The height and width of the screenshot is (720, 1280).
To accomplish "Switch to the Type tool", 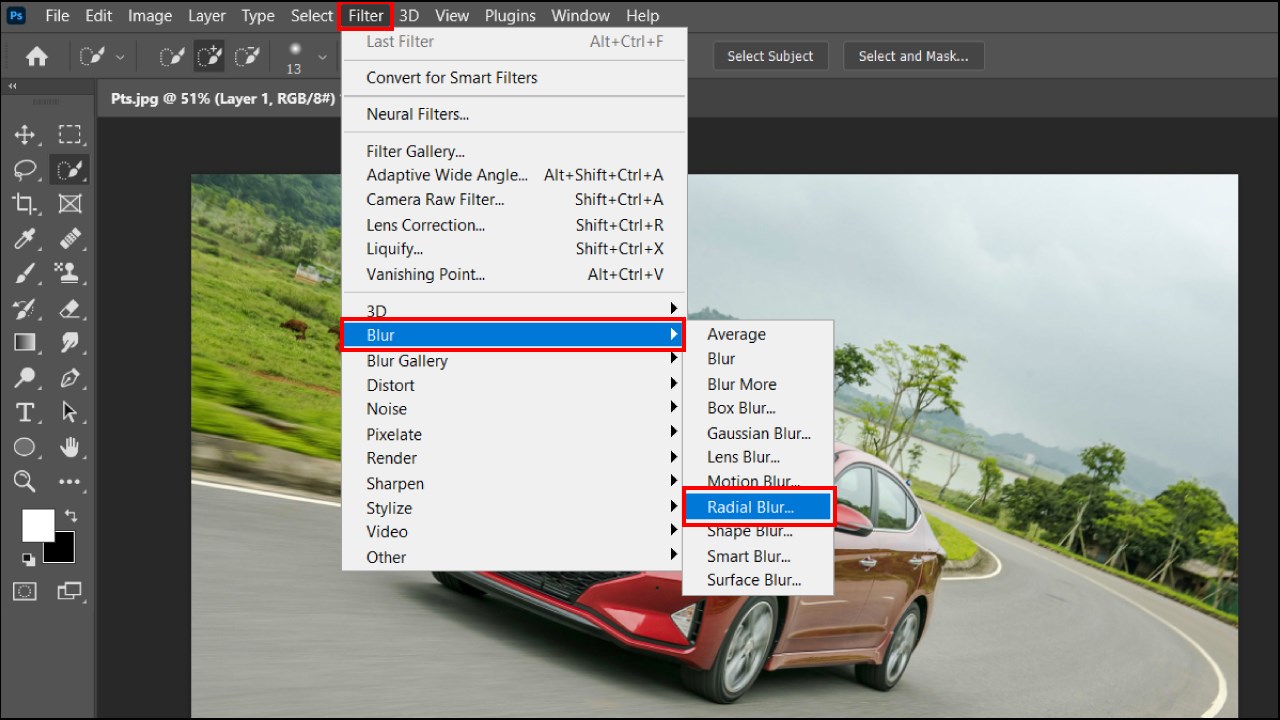I will [x=23, y=412].
